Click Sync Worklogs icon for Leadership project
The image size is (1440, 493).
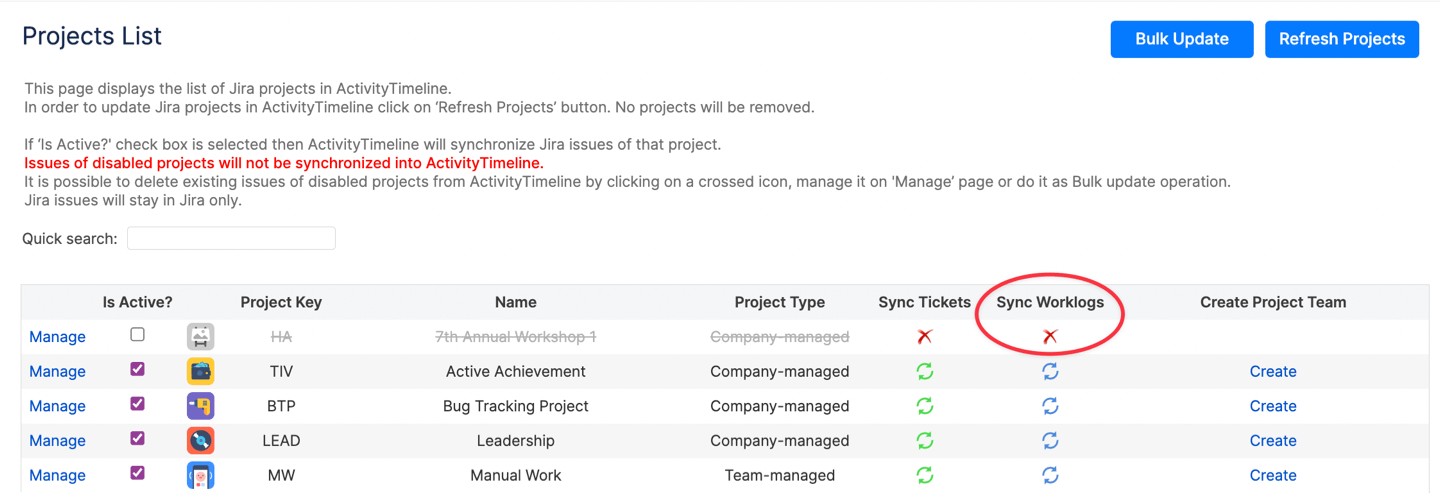[1050, 441]
